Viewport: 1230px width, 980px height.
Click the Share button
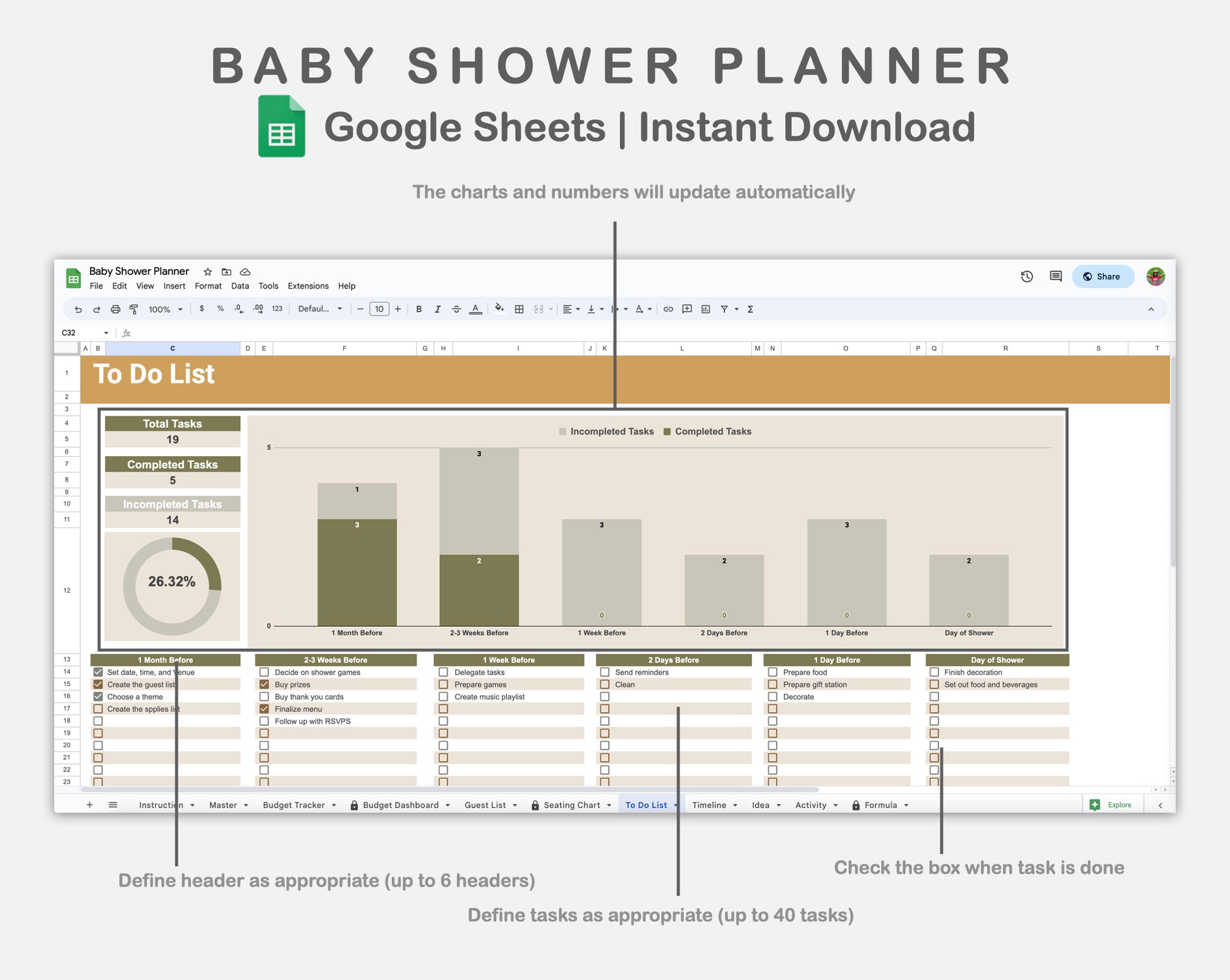[1102, 277]
